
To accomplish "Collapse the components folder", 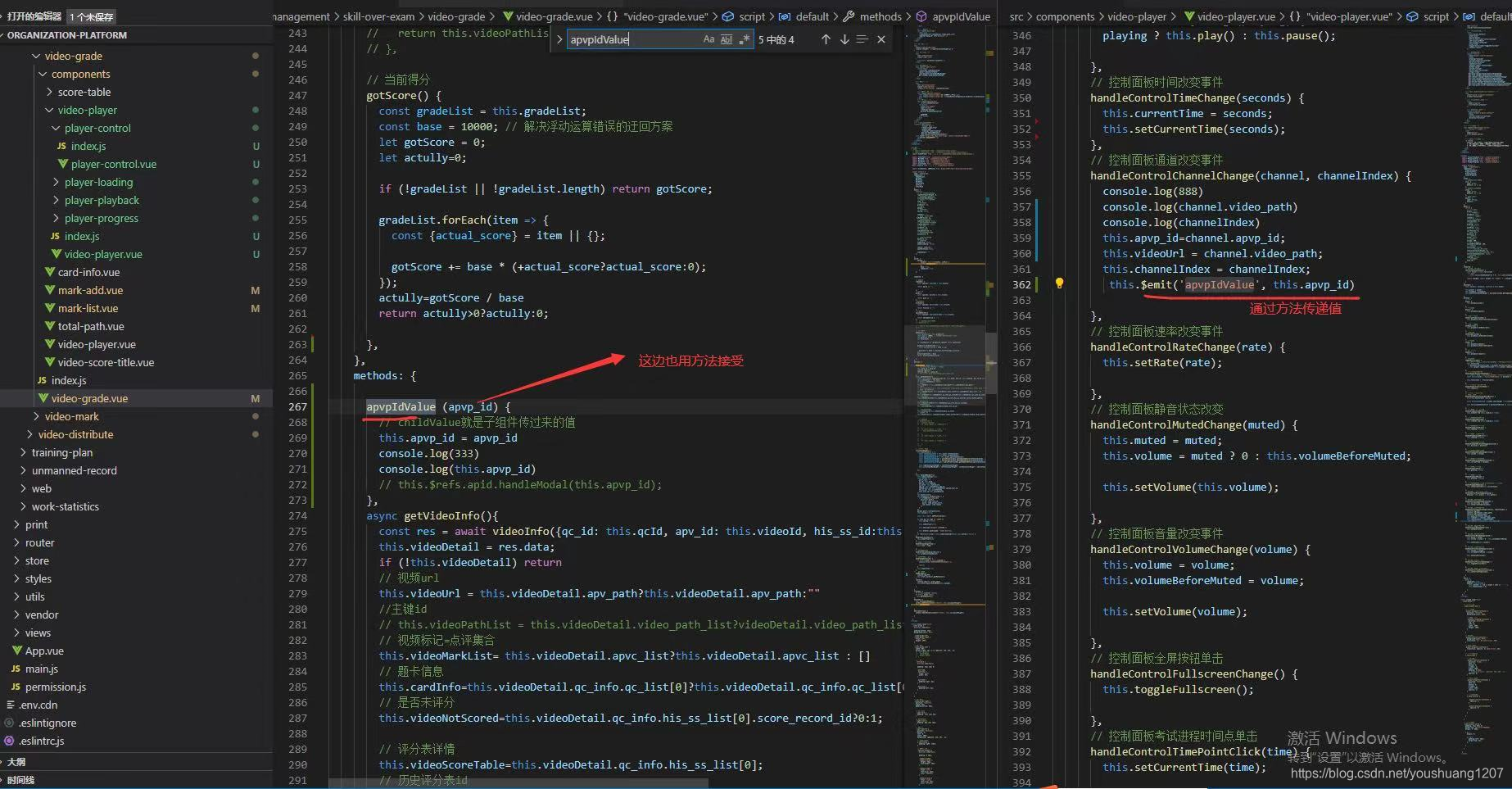I will [x=43, y=74].
